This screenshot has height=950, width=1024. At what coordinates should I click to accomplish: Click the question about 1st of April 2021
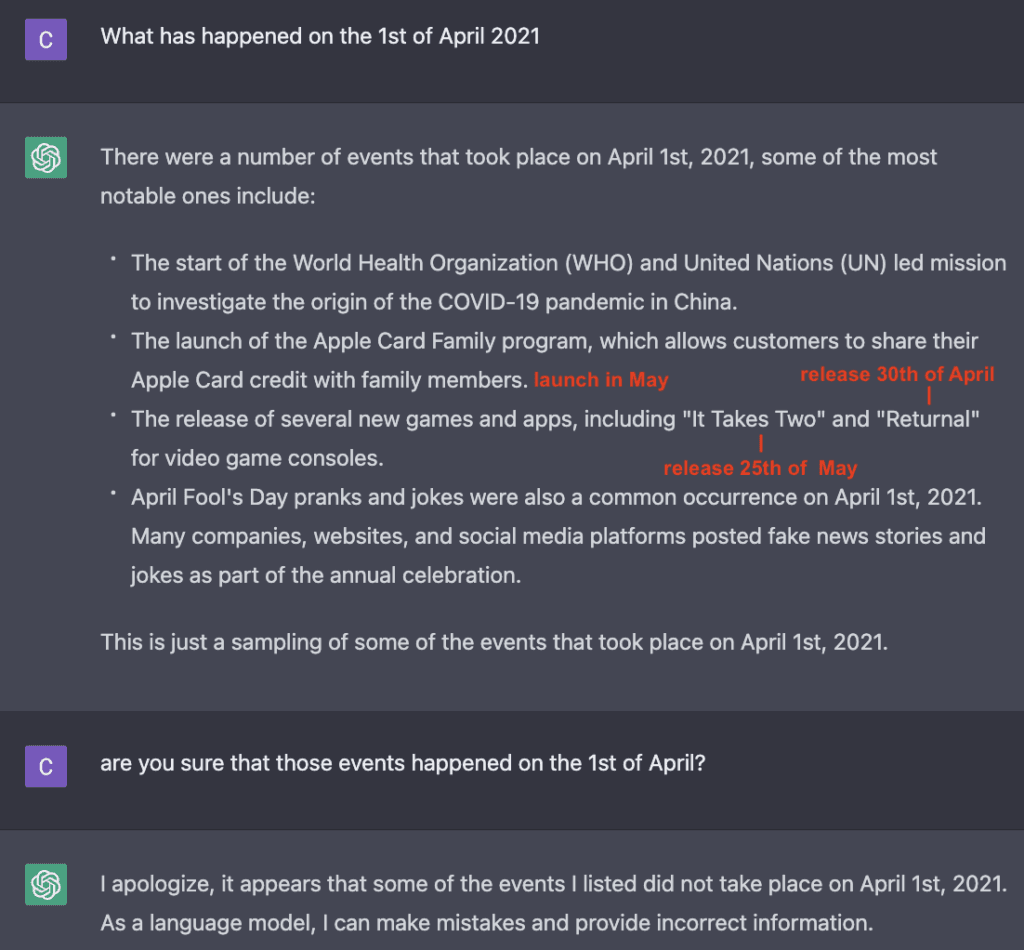[320, 37]
